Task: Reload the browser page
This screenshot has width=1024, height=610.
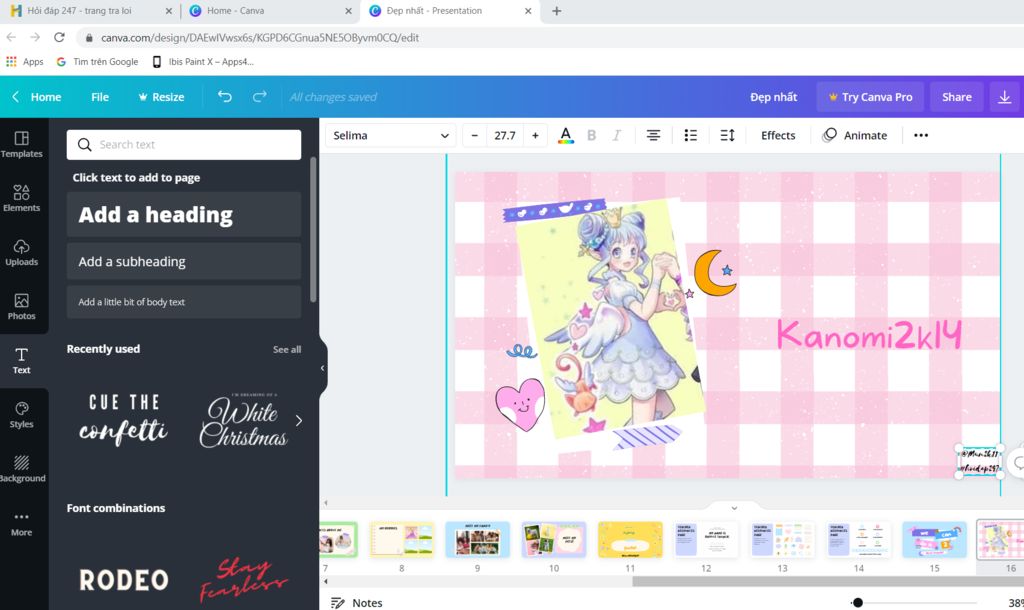Action: 59,37
